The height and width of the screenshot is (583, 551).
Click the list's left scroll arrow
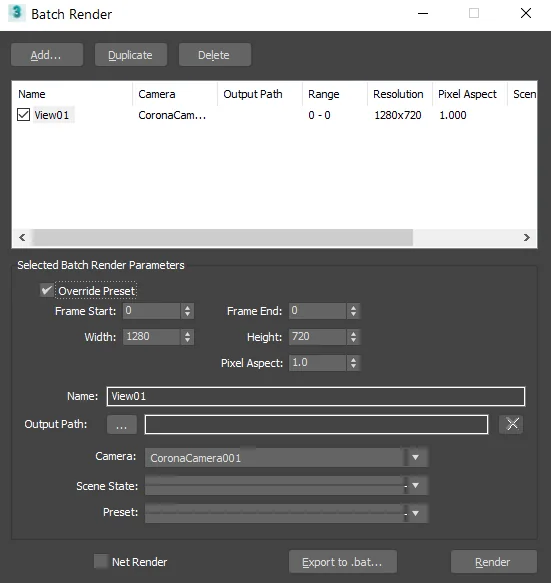pos(22,237)
